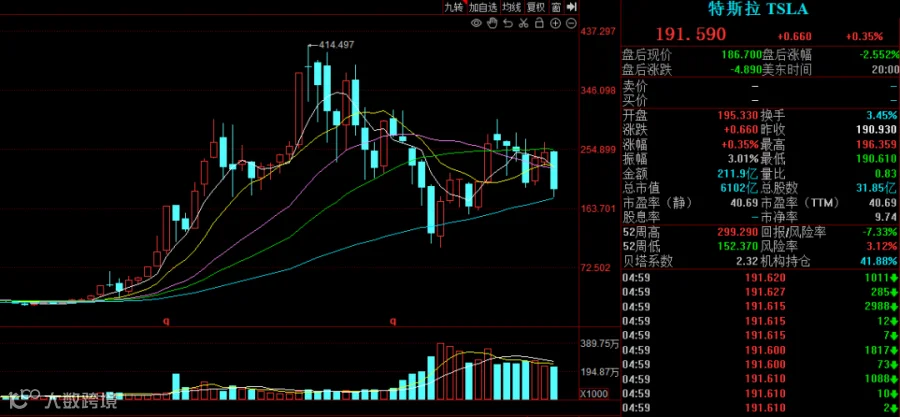Screen dimensions: 900x417
Task: Toggle the eye visibility icon above chart
Action: pyautogui.click(x=476, y=24)
